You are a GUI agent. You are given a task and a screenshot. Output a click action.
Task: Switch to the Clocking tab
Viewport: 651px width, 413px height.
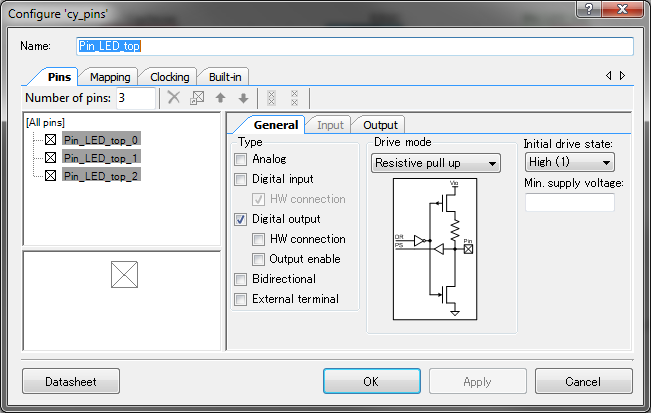[x=169, y=77]
